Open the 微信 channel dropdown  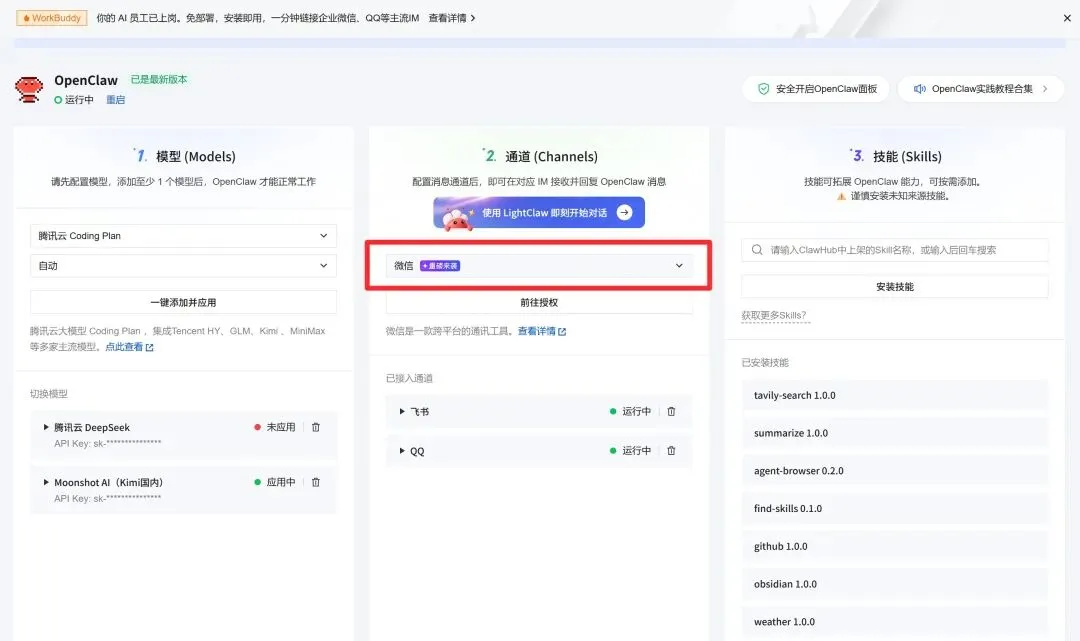(x=539, y=266)
